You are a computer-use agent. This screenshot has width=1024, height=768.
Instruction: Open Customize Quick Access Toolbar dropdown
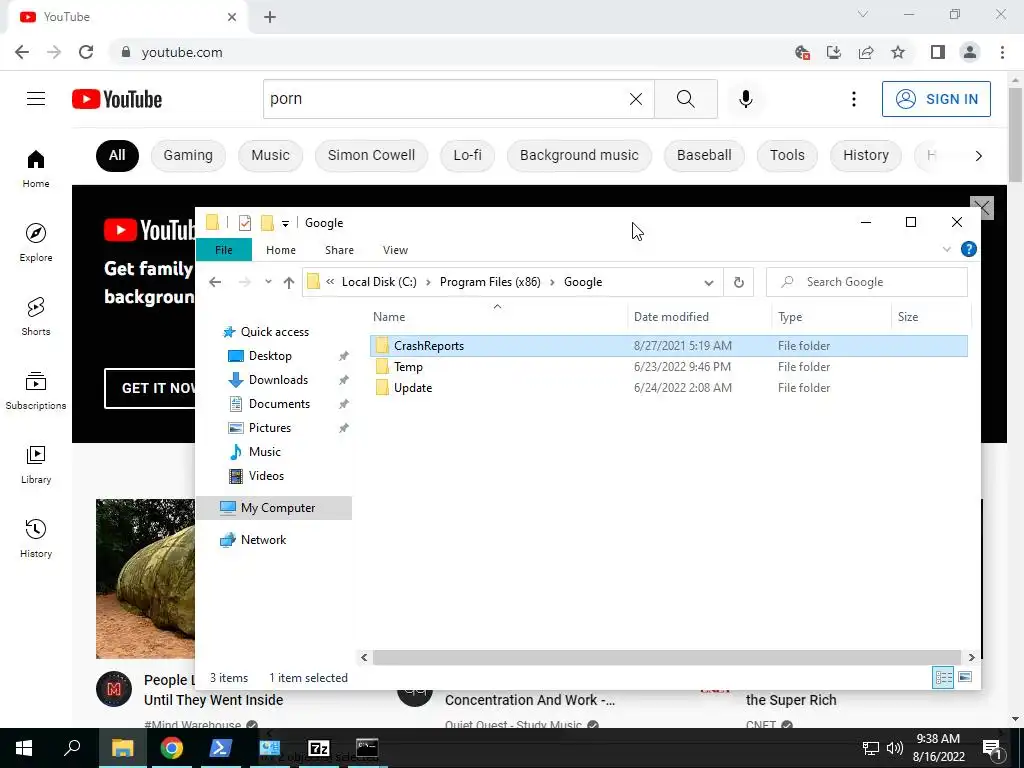coord(285,223)
